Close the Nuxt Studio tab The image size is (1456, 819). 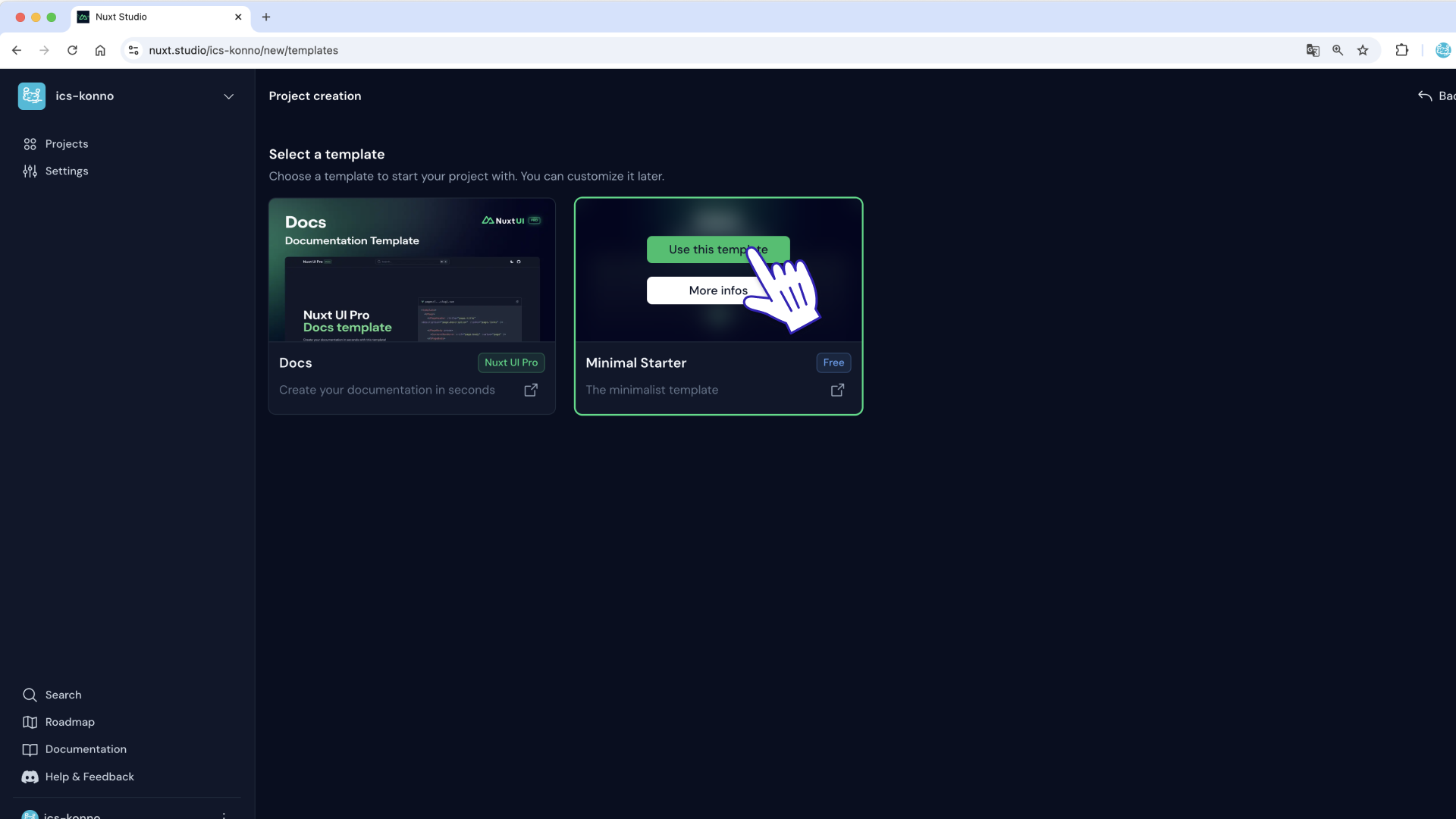point(238,17)
